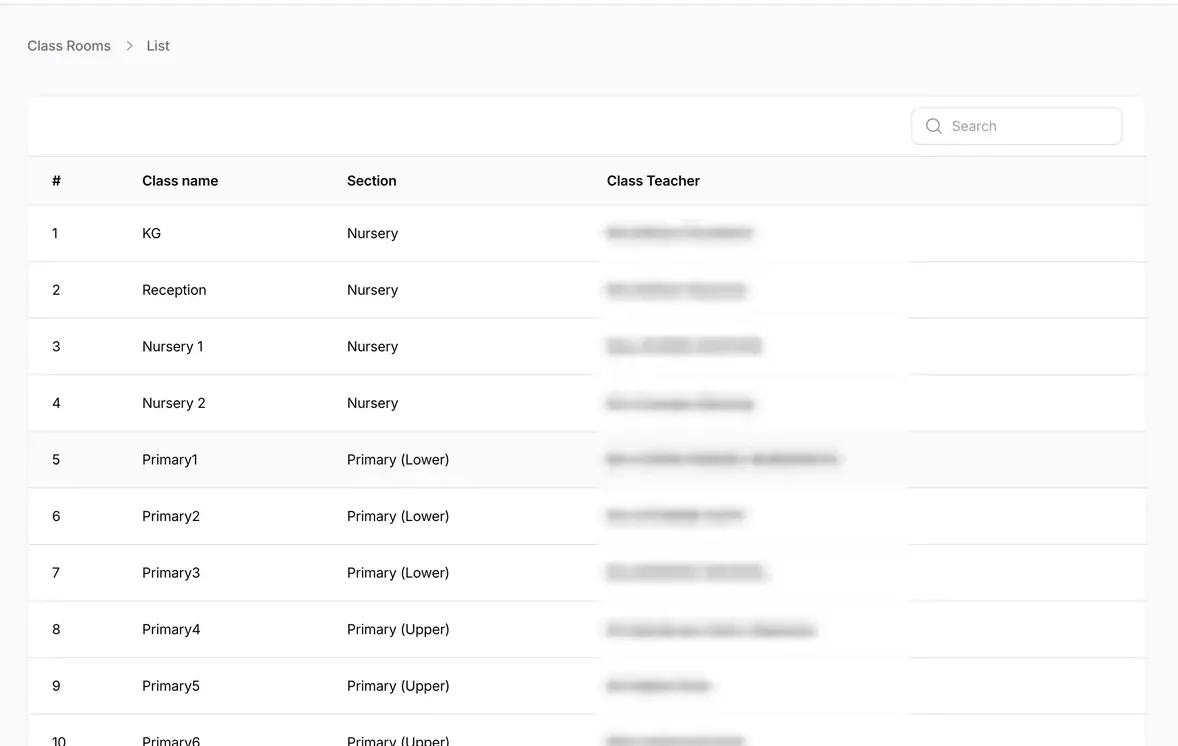Click row number 4 cell
The height and width of the screenshot is (746, 1178).
tap(56, 403)
